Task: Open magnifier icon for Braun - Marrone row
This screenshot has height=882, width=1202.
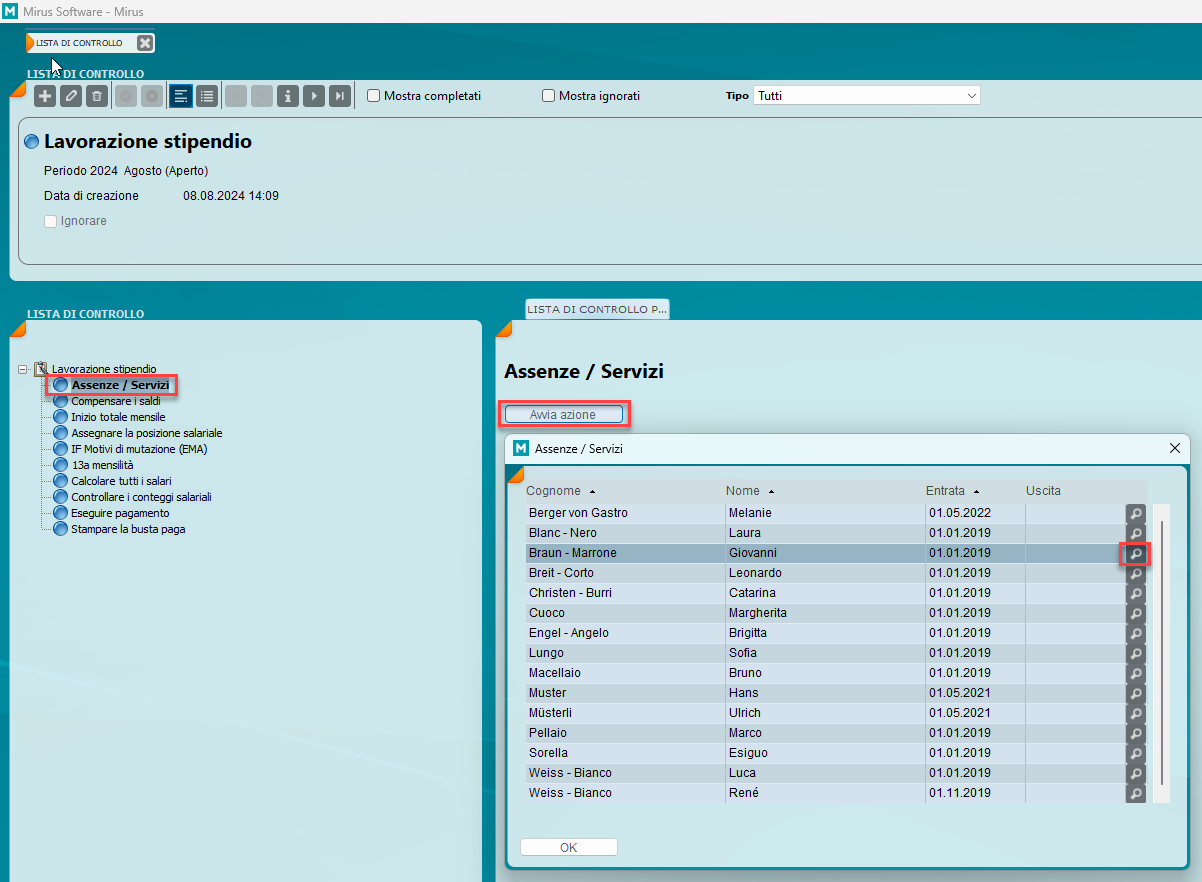Action: click(1135, 553)
